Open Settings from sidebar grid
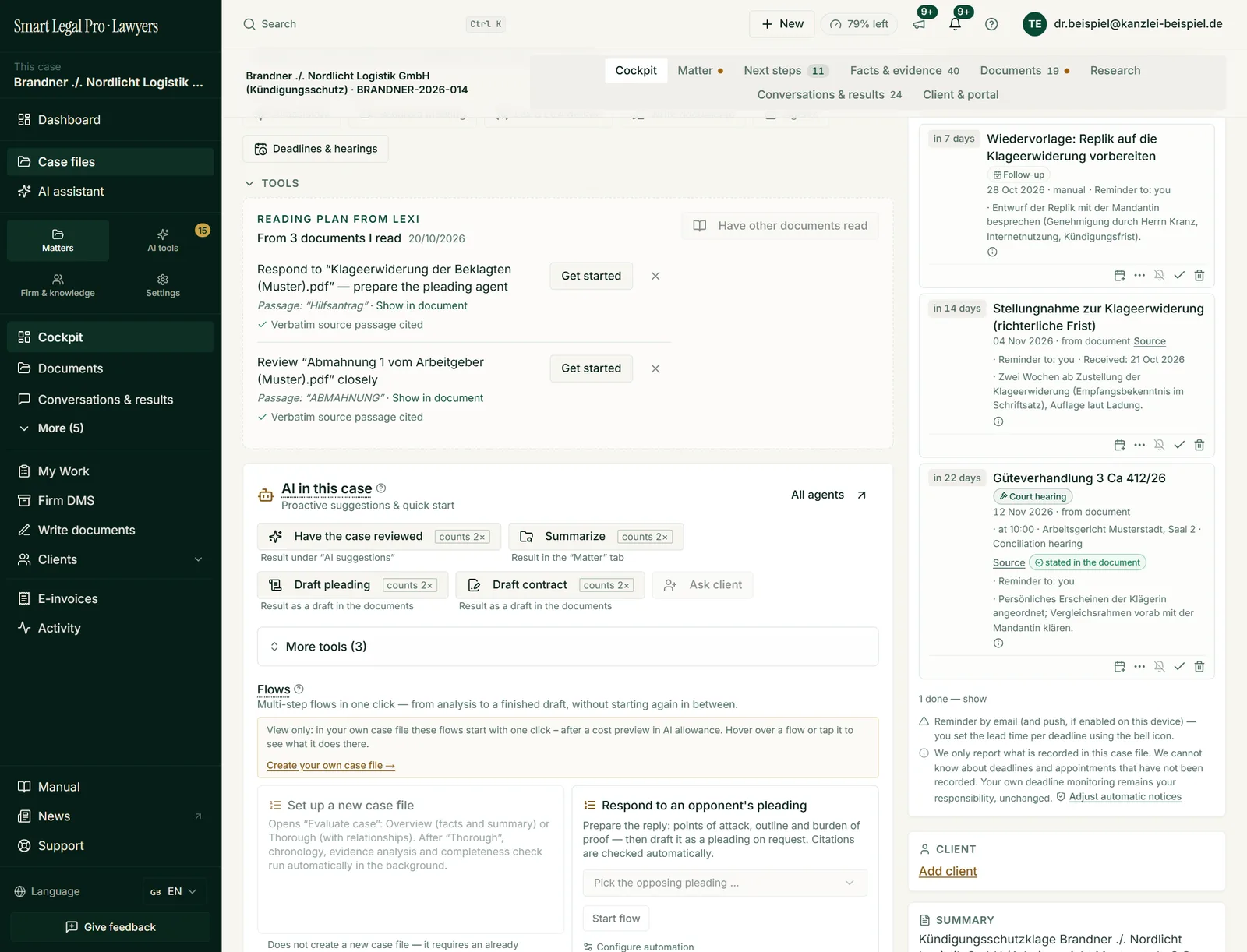Screen dimensions: 1247x952 click(163, 285)
